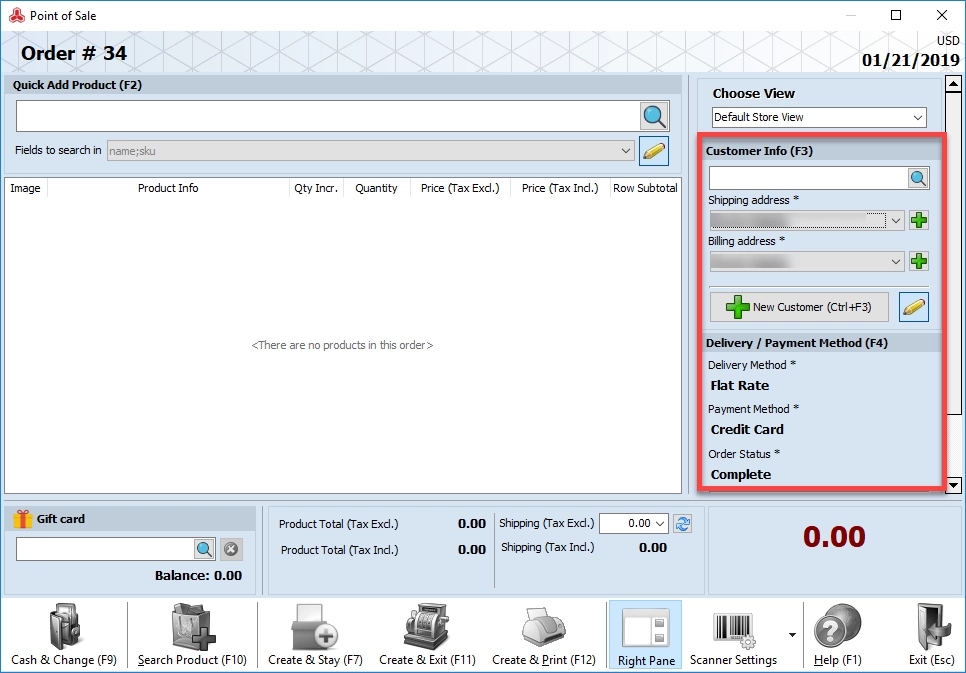Viewport: 966px width, 673px height.
Task: Click the Product Info column header
Action: [x=168, y=188]
